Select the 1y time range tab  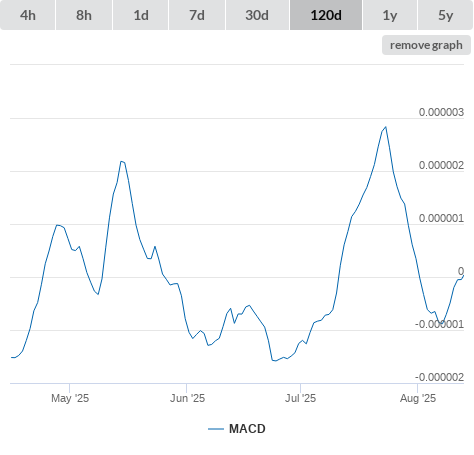(390, 15)
